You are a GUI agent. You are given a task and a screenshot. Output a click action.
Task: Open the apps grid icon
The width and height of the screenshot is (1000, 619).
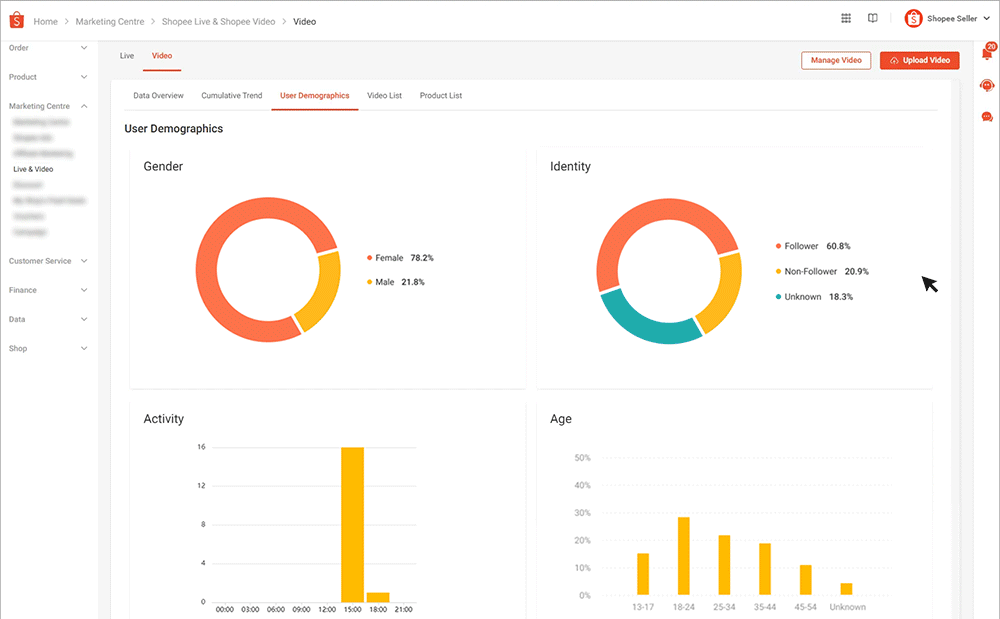[846, 18]
